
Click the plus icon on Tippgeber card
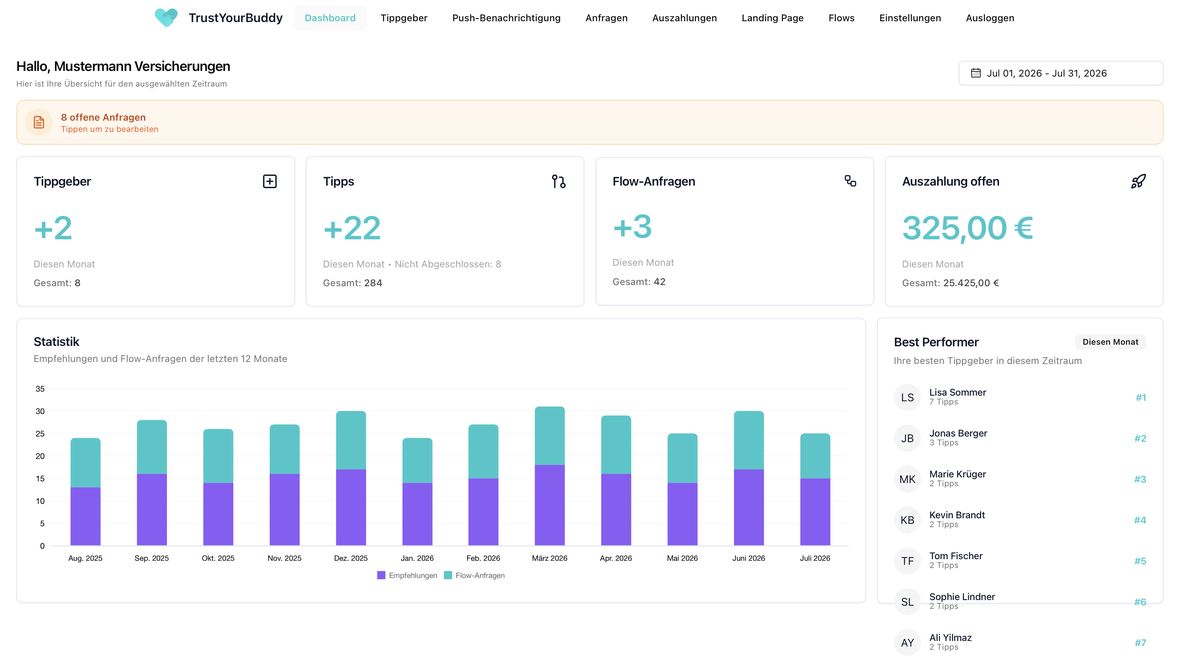click(x=269, y=181)
